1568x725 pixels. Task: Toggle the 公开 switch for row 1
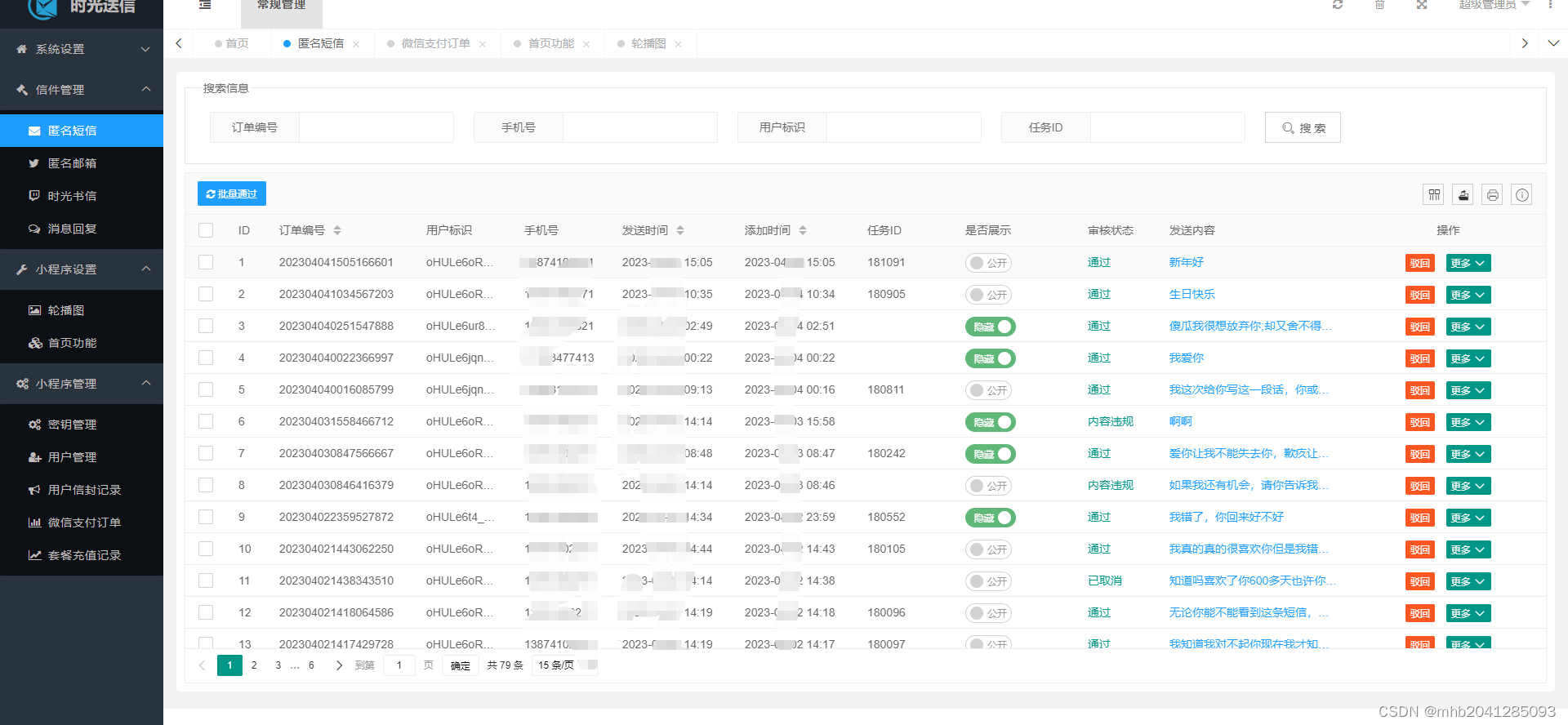coord(989,263)
